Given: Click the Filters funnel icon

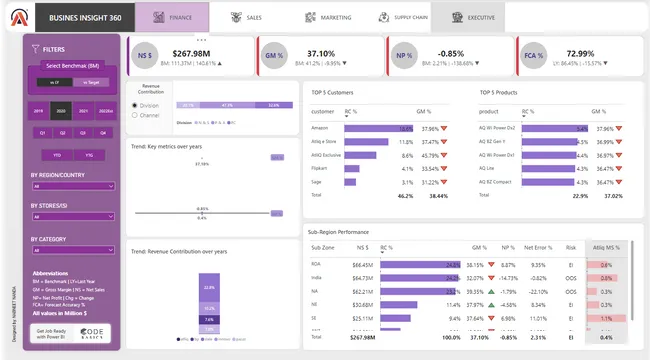Looking at the screenshot, I should coord(36,49).
